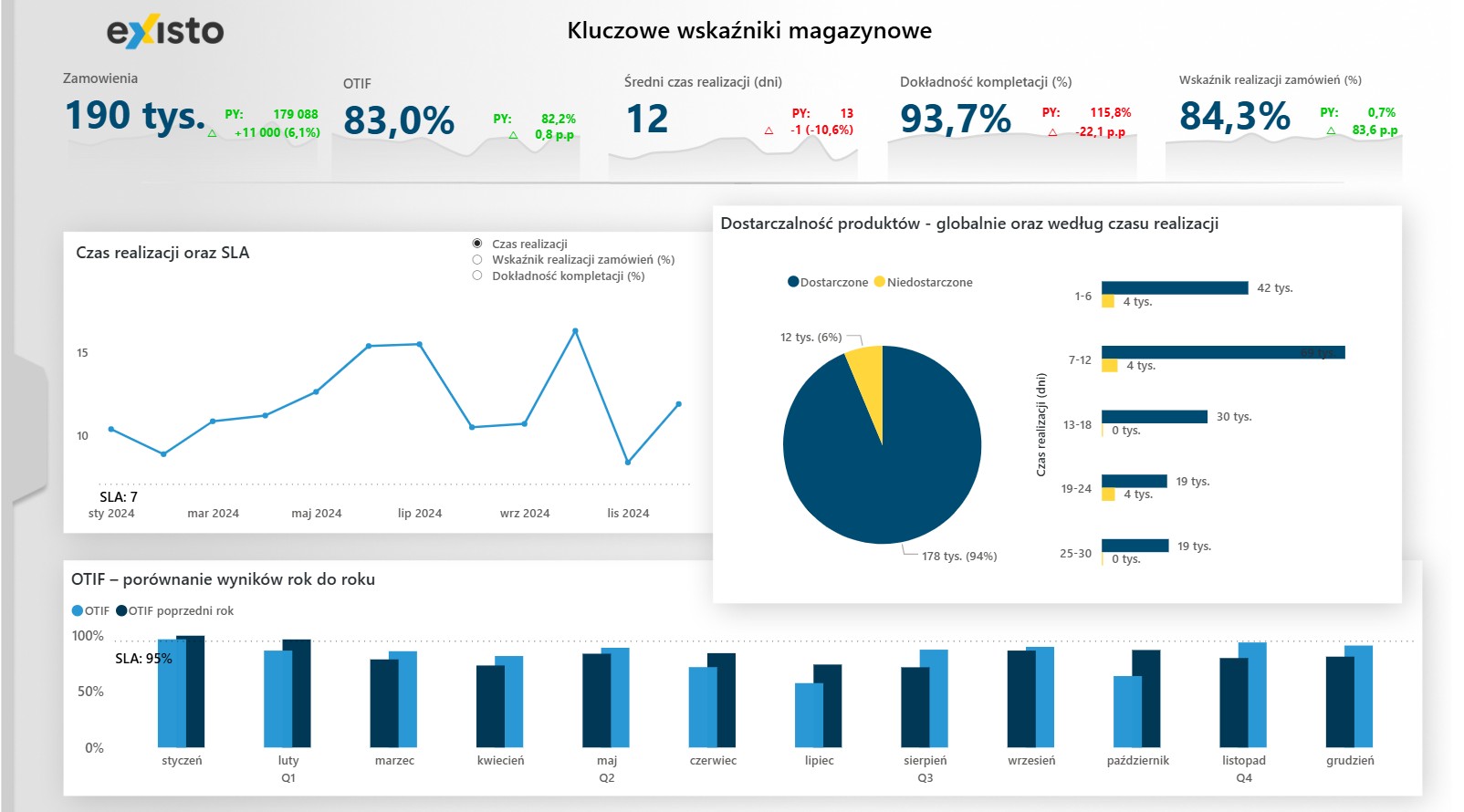
Task: Click the red triangle in Dokładność kompletacji card
Action: [x=1052, y=132]
